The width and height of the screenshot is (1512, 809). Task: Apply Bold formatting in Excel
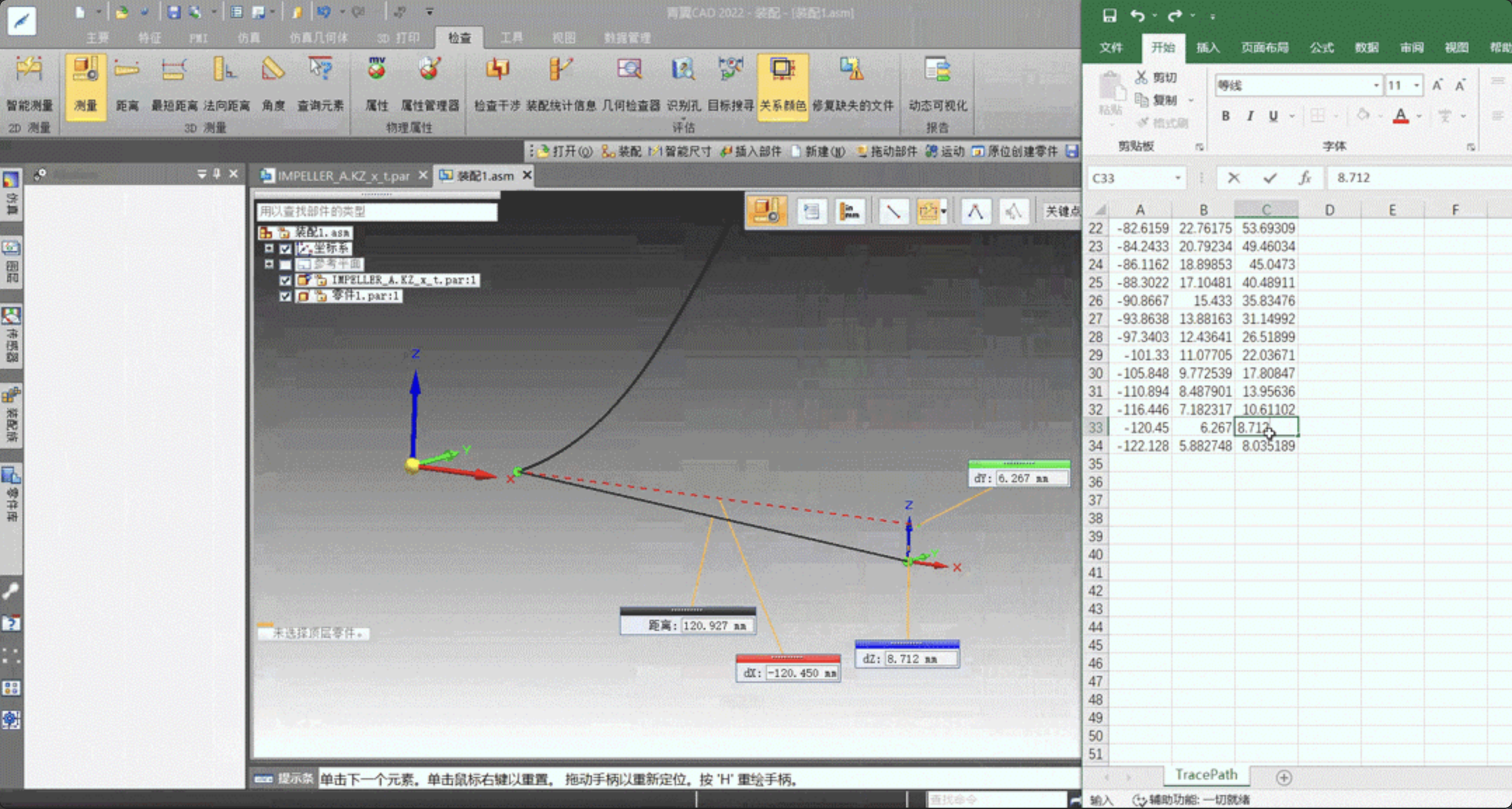[1225, 116]
